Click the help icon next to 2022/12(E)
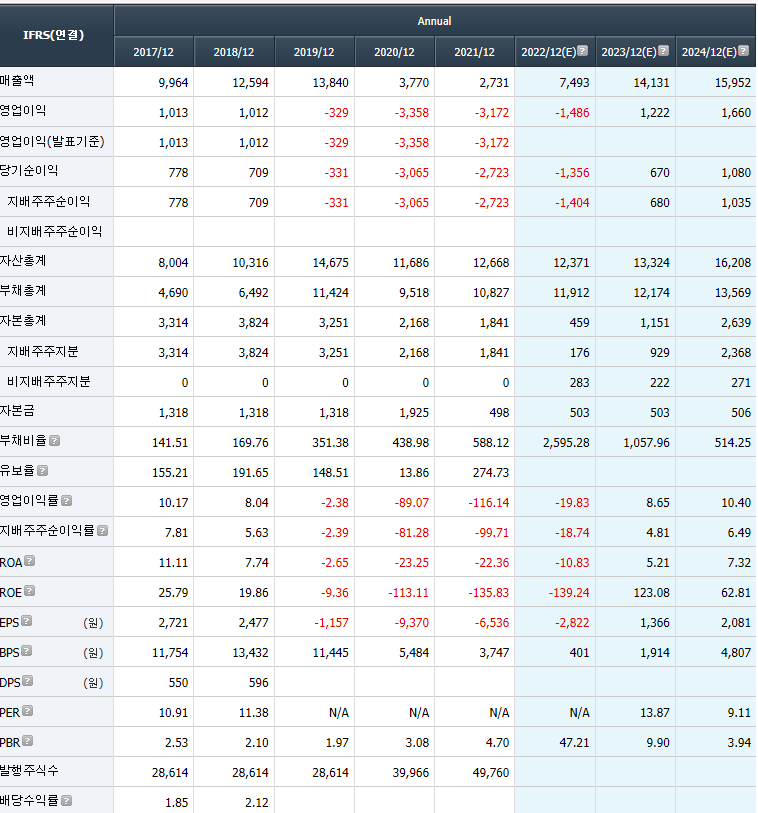Screen dimensions: 758x813 [583, 51]
